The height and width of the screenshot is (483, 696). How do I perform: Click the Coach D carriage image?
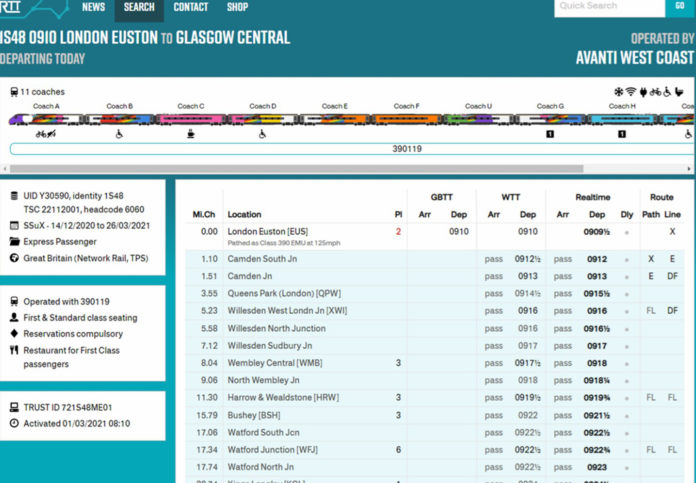[263, 119]
